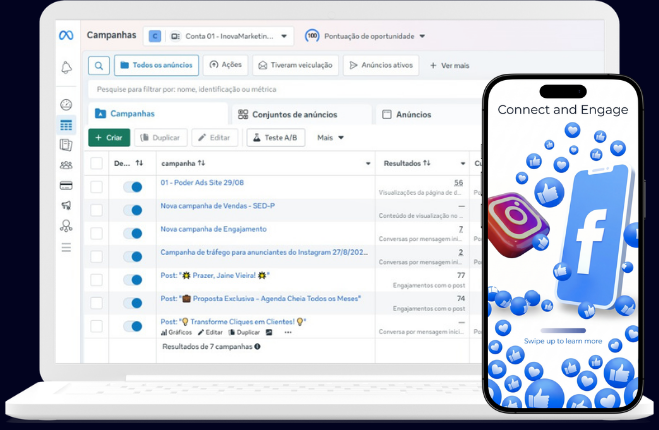Check the box for 01 - Poder Ads Site
Viewport: 659px width, 430px height.
(x=96, y=187)
